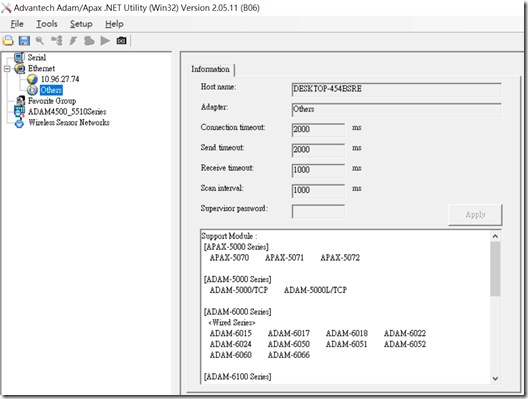The width and height of the screenshot is (528, 399).
Task: Click the ADAM-6024 module text
Action: (x=231, y=344)
